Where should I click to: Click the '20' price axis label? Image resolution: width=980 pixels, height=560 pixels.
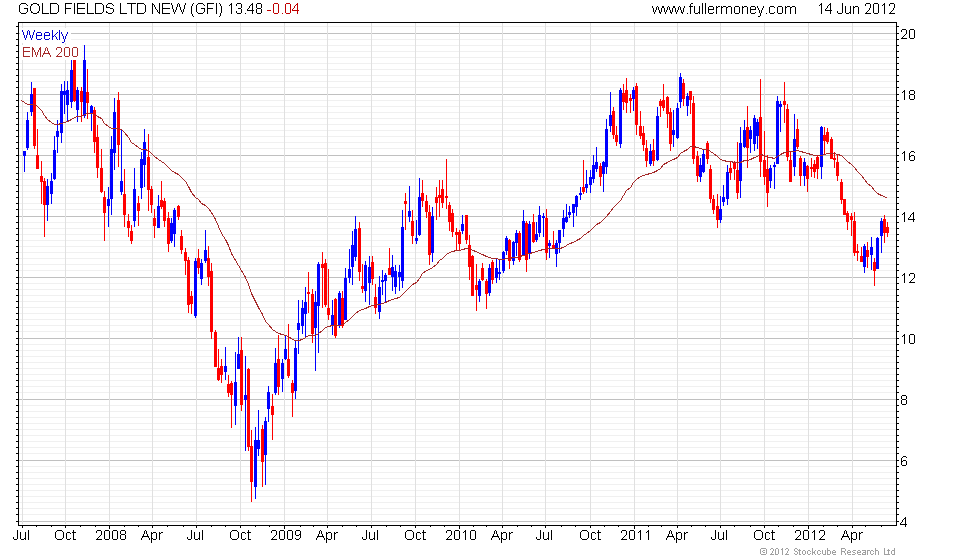point(908,34)
